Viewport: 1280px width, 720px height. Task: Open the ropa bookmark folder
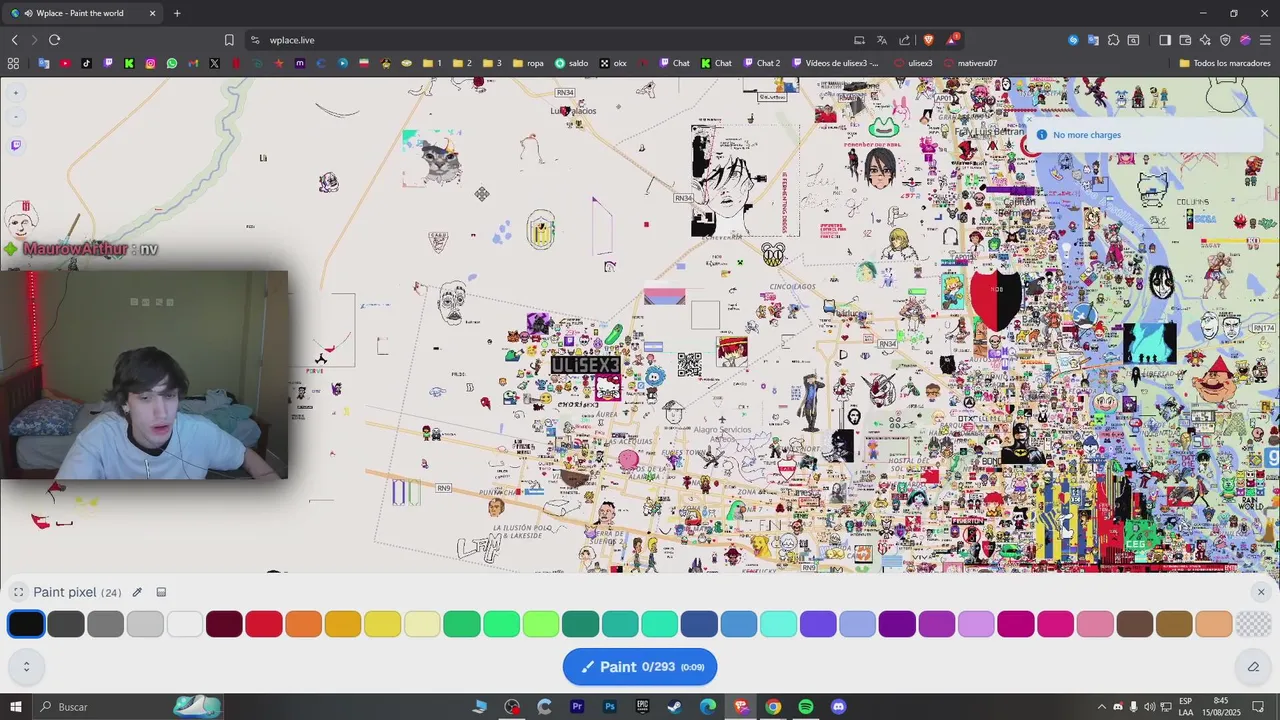point(528,63)
